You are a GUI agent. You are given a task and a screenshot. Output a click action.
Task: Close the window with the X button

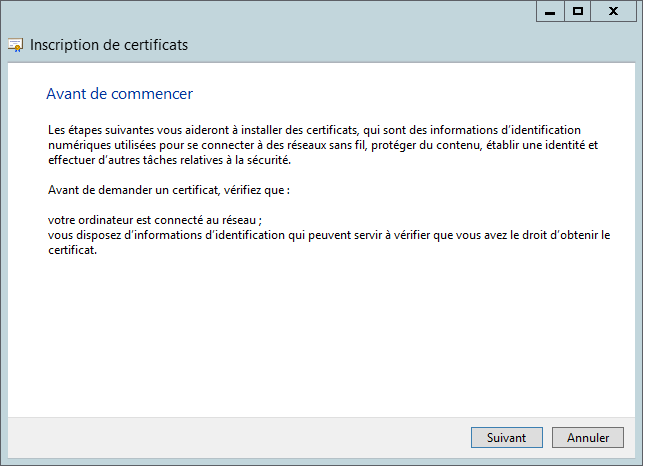tap(614, 11)
